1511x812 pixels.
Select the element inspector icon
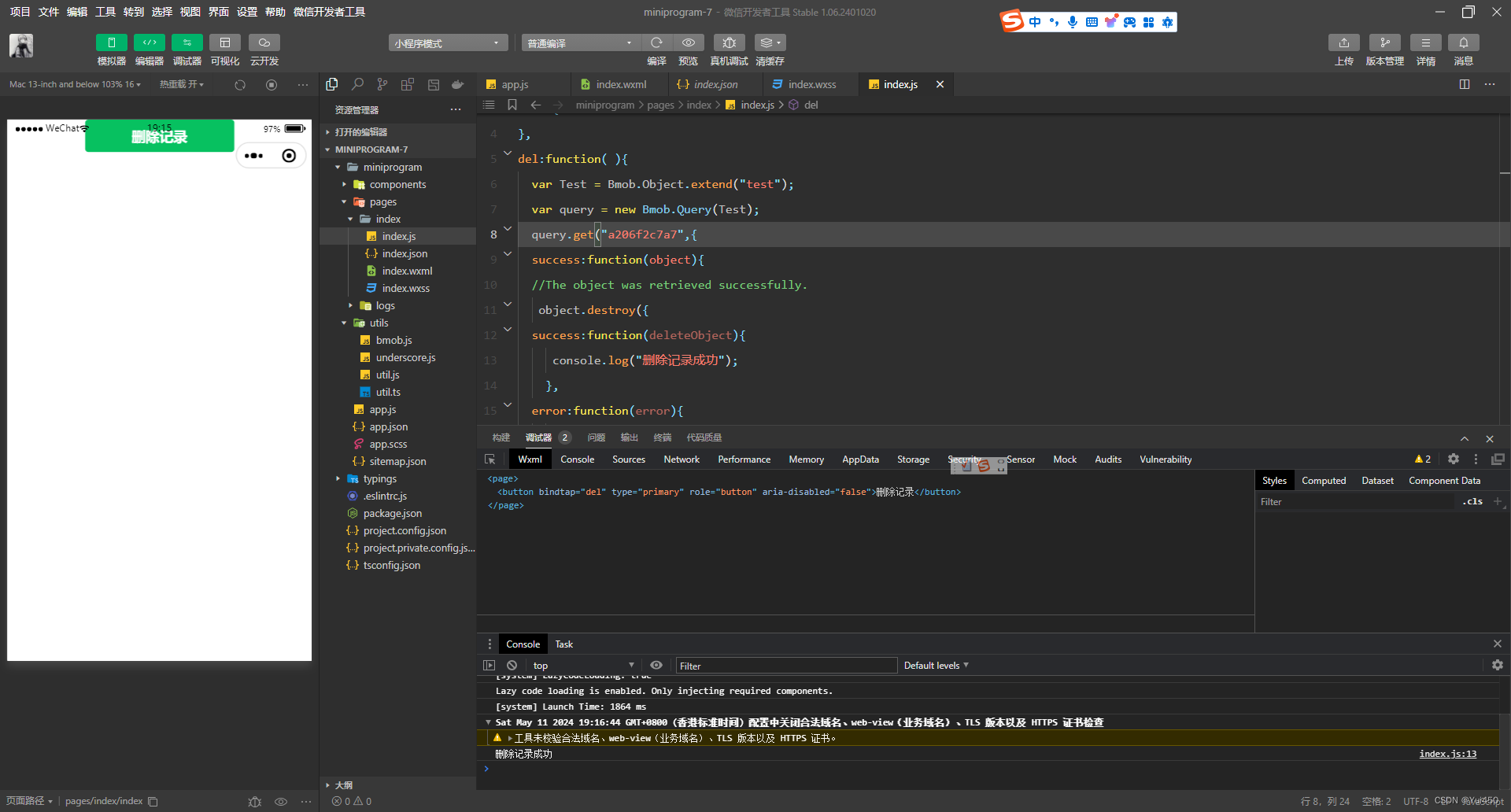pos(490,460)
